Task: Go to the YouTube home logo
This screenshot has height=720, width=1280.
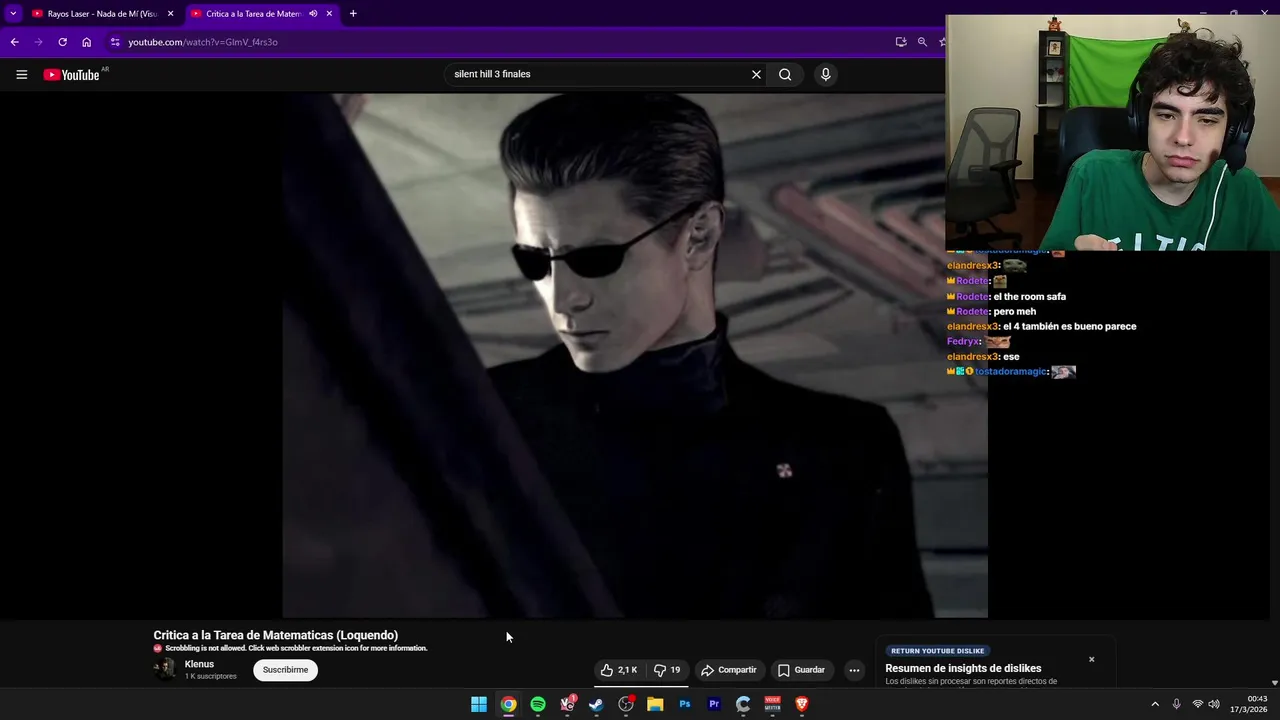Action: (72, 74)
